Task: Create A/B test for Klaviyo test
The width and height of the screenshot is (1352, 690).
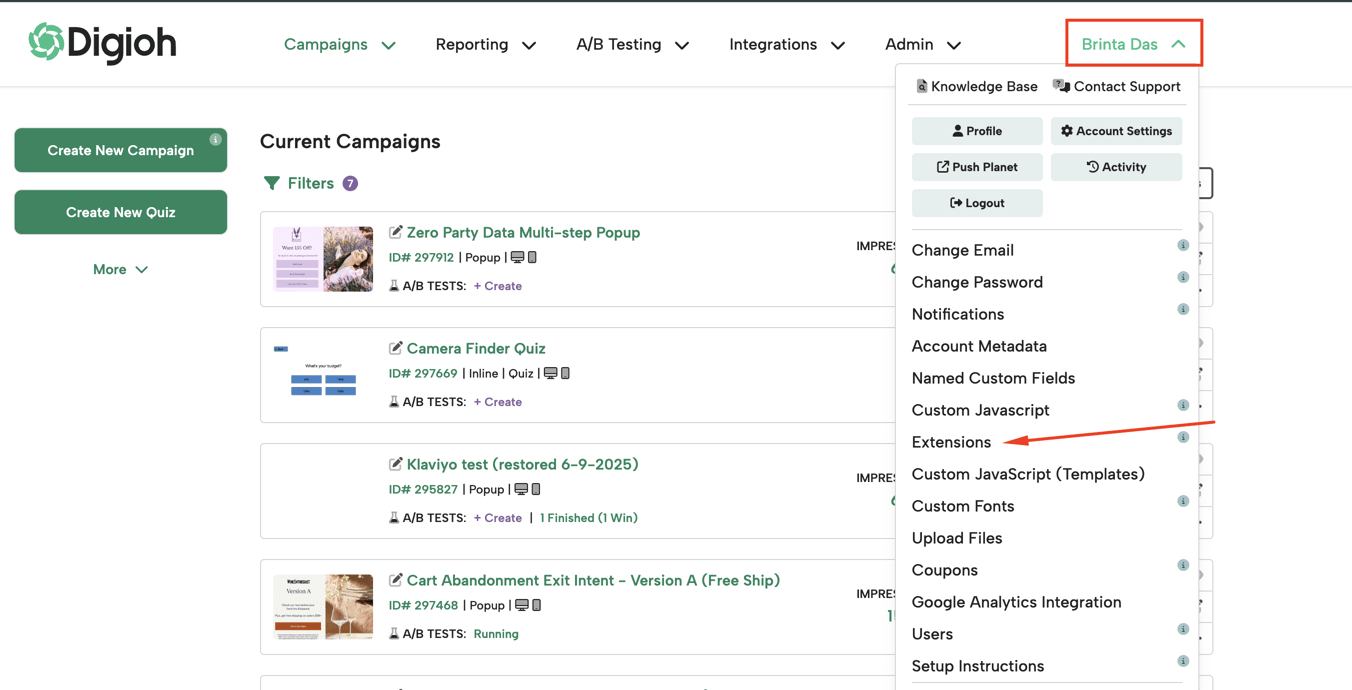Action: coord(498,518)
